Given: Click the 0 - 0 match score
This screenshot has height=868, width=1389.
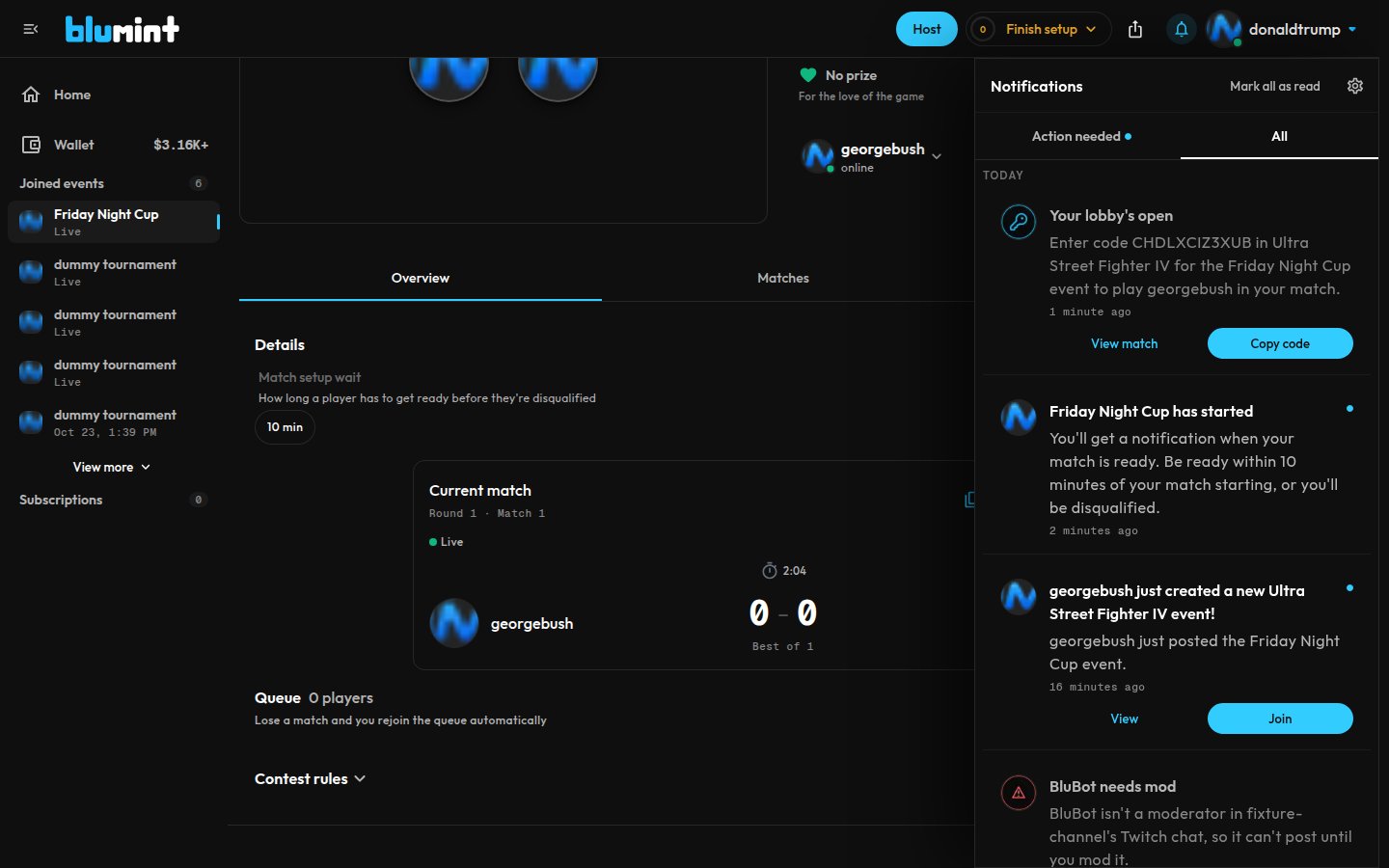Looking at the screenshot, I should 783,613.
